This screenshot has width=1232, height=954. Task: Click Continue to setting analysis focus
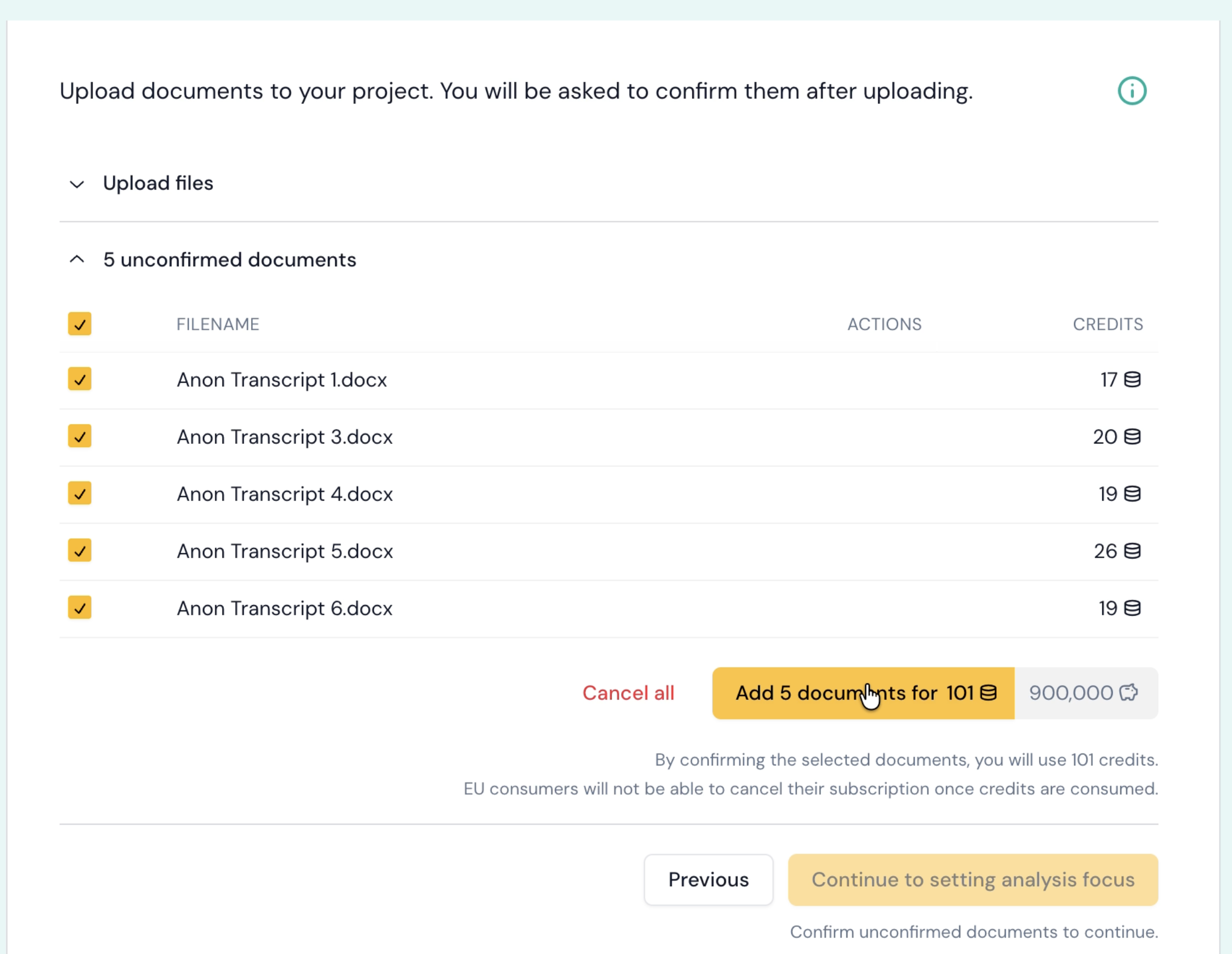coord(972,879)
